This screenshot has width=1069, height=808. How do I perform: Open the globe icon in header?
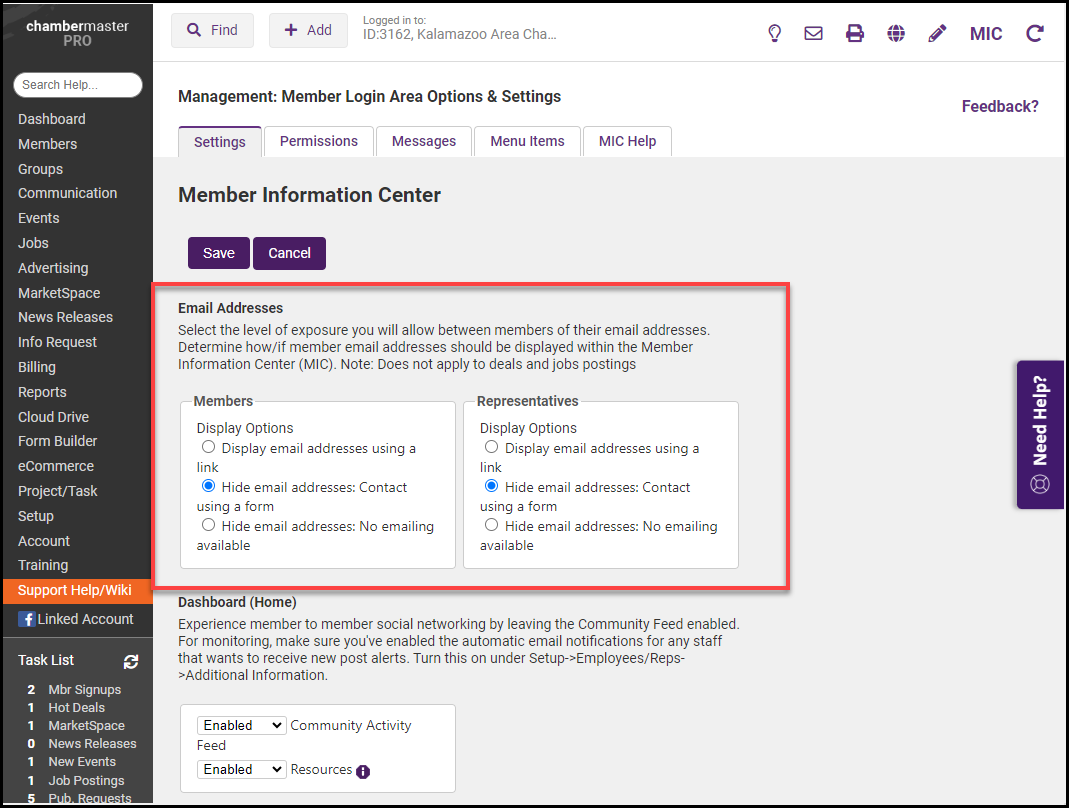(x=896, y=33)
